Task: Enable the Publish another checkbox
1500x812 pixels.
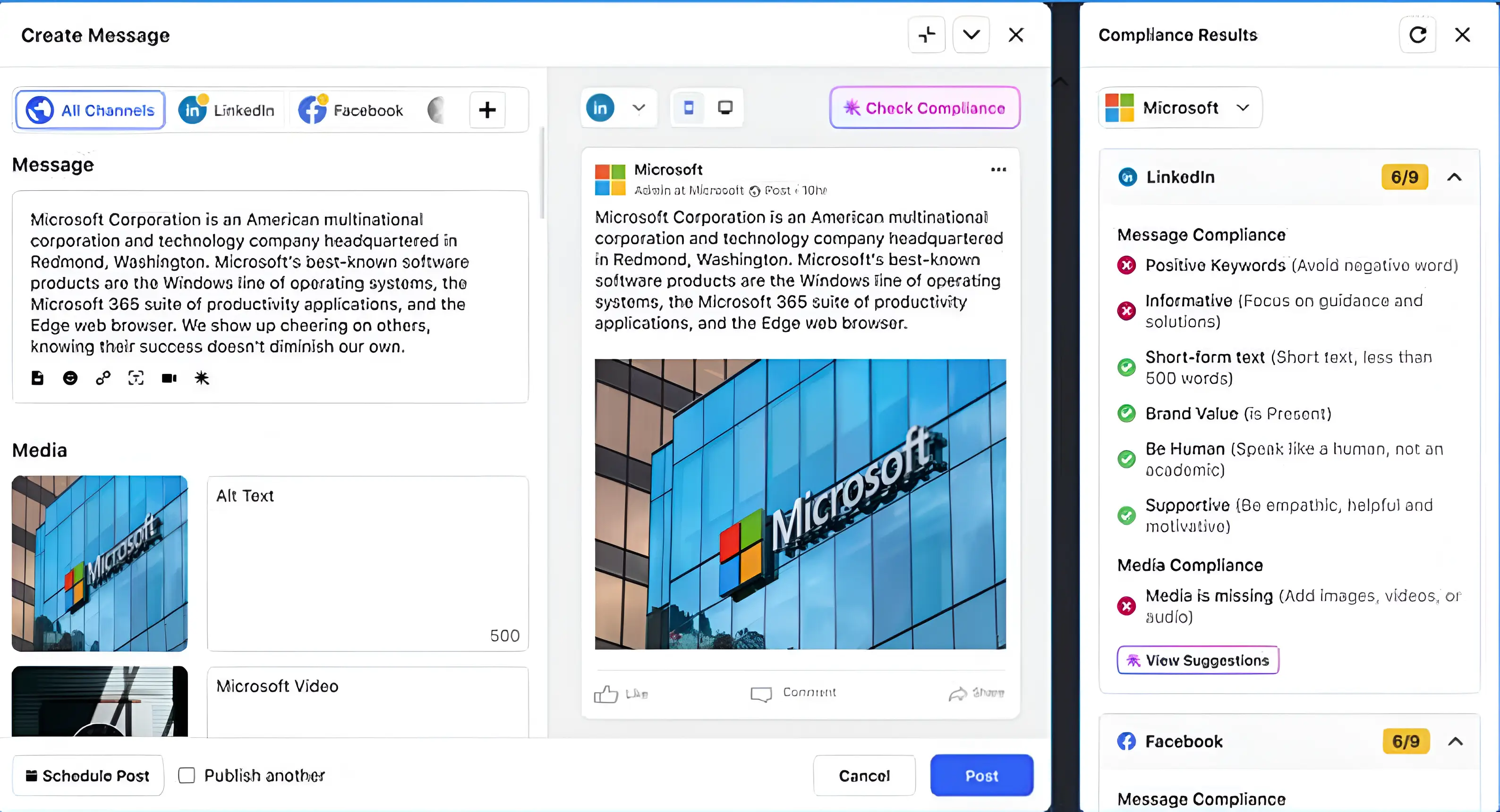Action: [187, 776]
